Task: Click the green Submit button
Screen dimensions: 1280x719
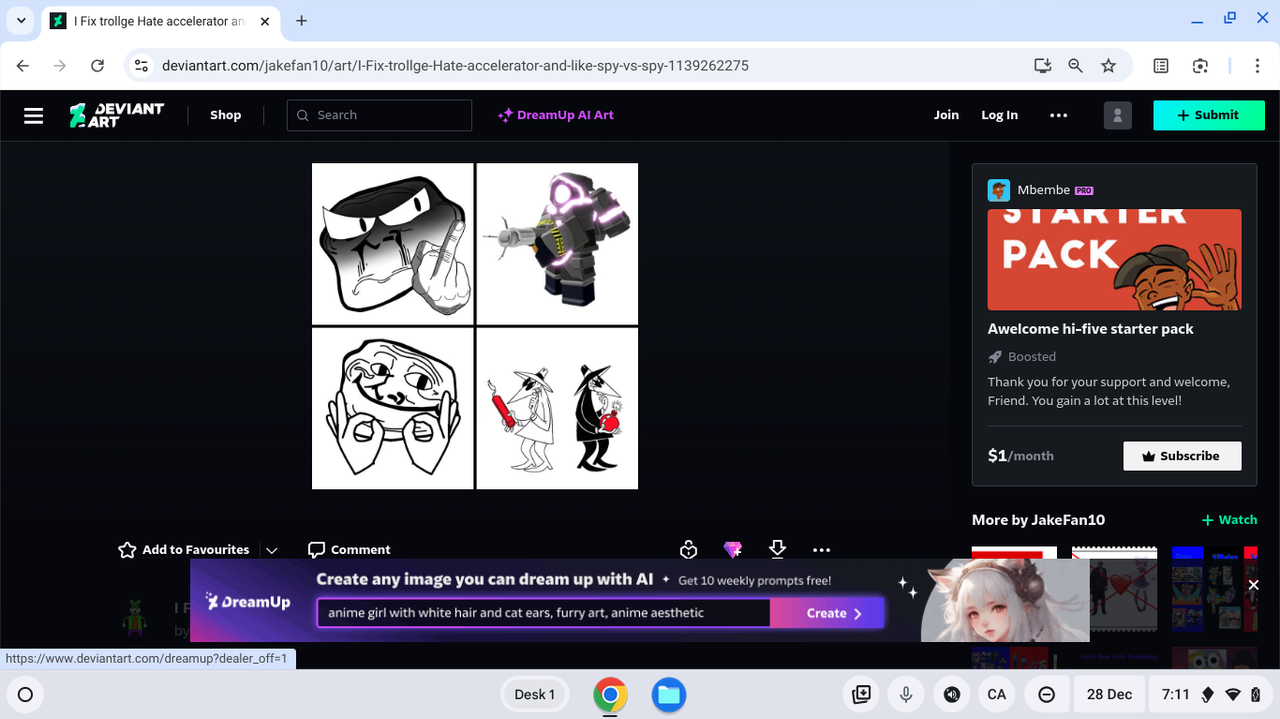Action: (1209, 115)
